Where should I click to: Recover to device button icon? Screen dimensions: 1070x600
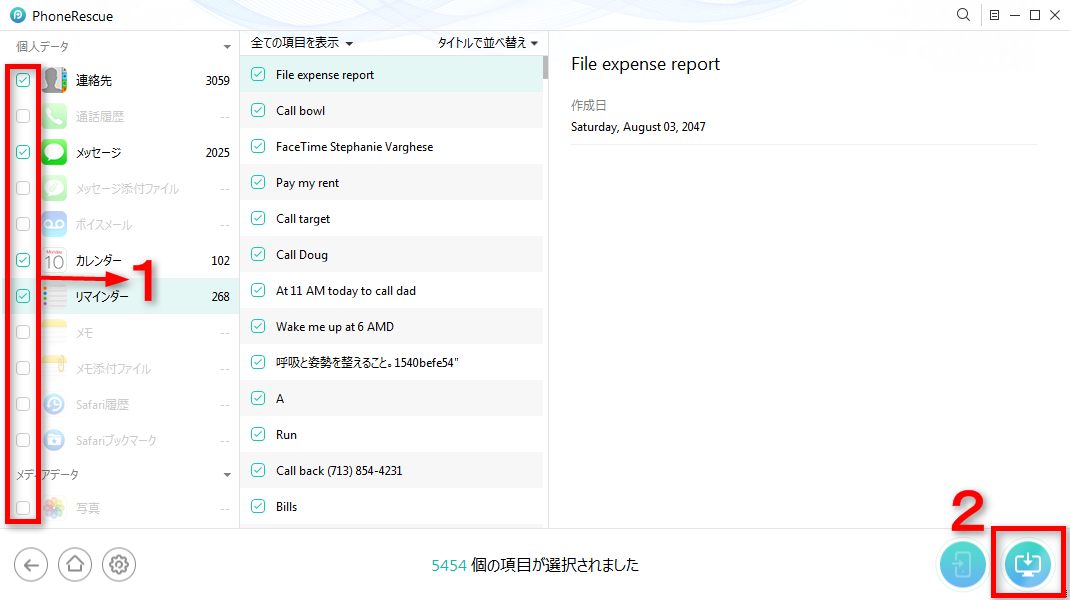pyautogui.click(x=963, y=565)
